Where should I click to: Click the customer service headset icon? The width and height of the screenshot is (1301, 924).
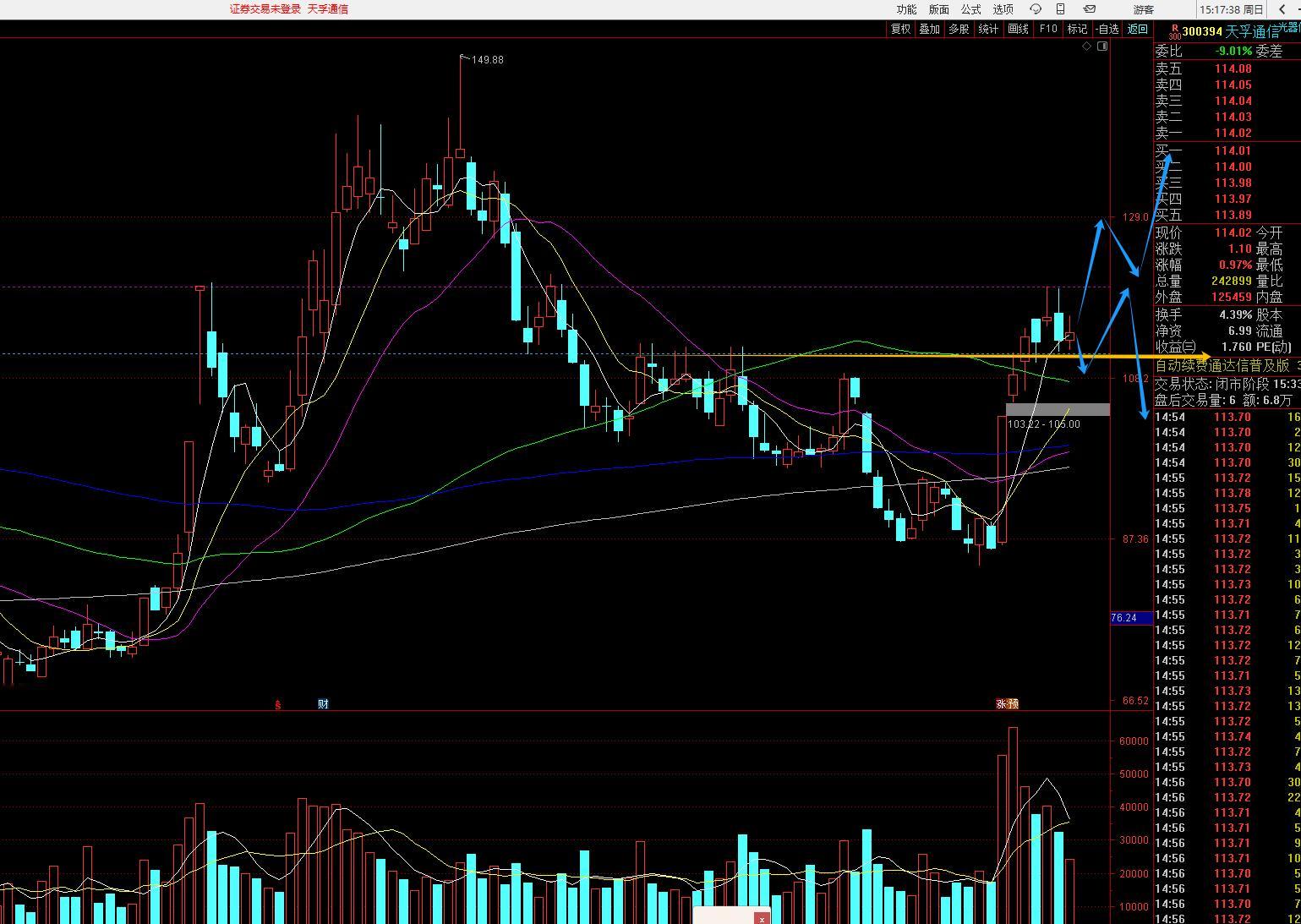1036,9
